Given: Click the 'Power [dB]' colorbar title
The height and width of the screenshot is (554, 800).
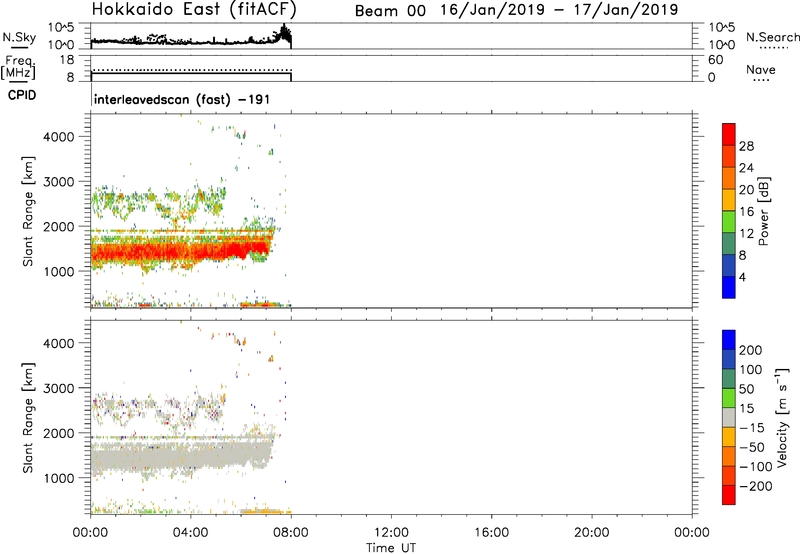Looking at the screenshot, I should coord(763,211).
